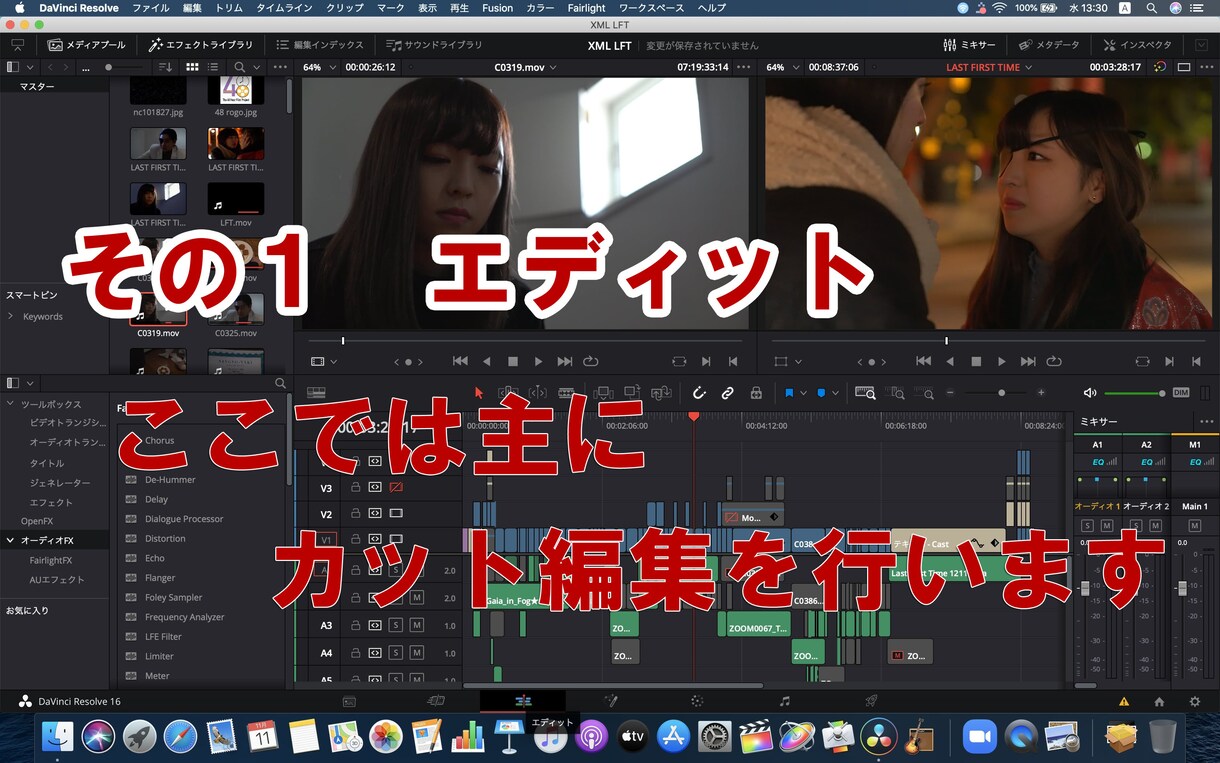Open the タイムライン menu

(283, 8)
